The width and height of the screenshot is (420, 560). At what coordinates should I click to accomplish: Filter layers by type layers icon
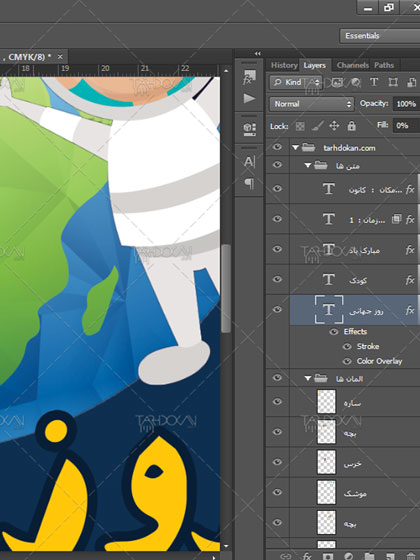pyautogui.click(x=374, y=82)
